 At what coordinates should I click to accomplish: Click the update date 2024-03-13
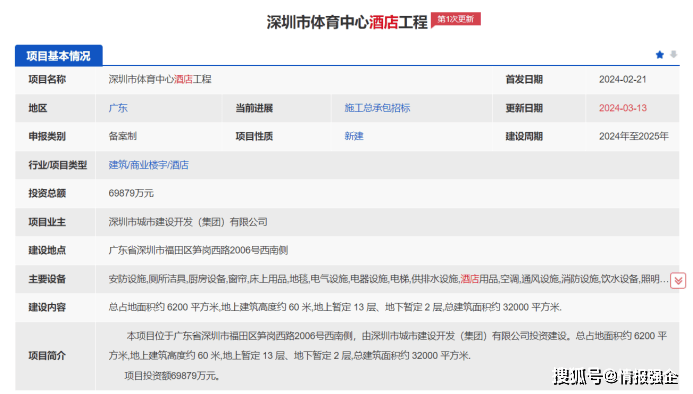[x=623, y=108]
